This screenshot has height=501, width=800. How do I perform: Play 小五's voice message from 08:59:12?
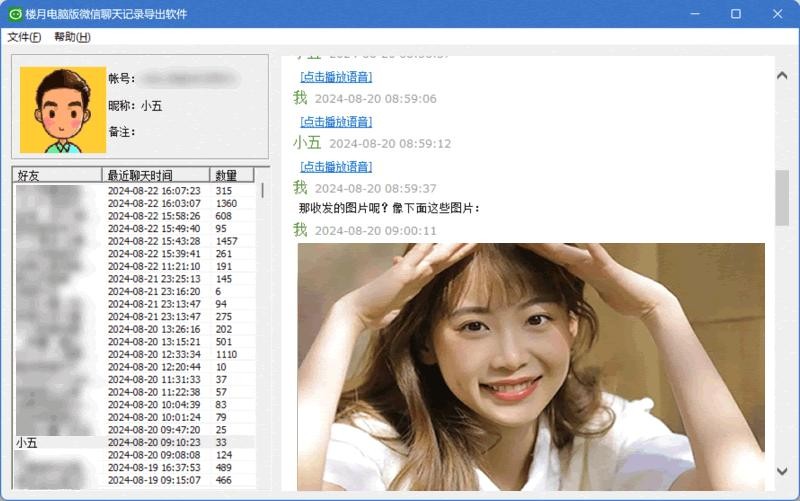coord(336,167)
